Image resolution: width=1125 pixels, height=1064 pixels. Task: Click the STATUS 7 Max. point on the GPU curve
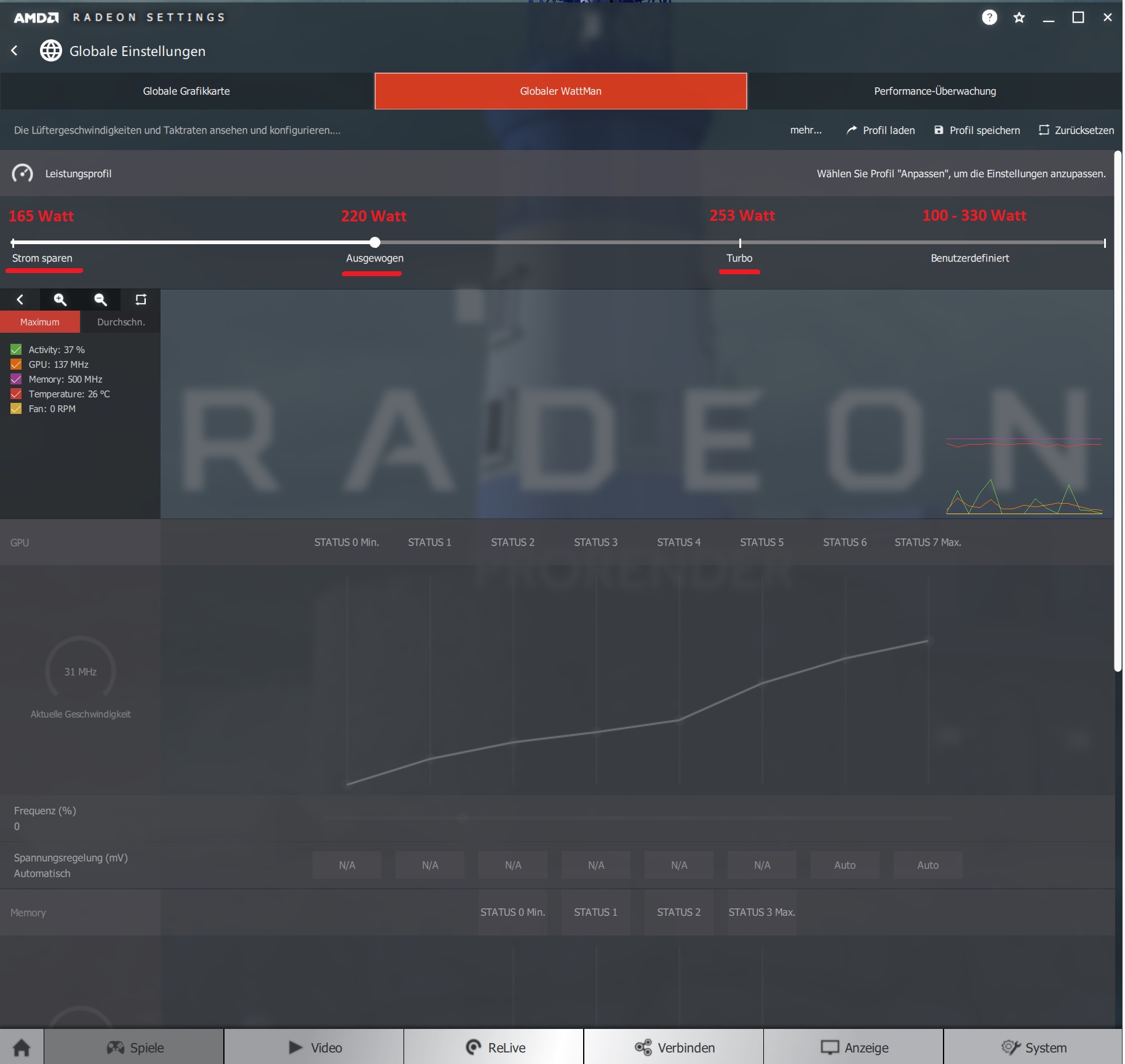point(928,641)
